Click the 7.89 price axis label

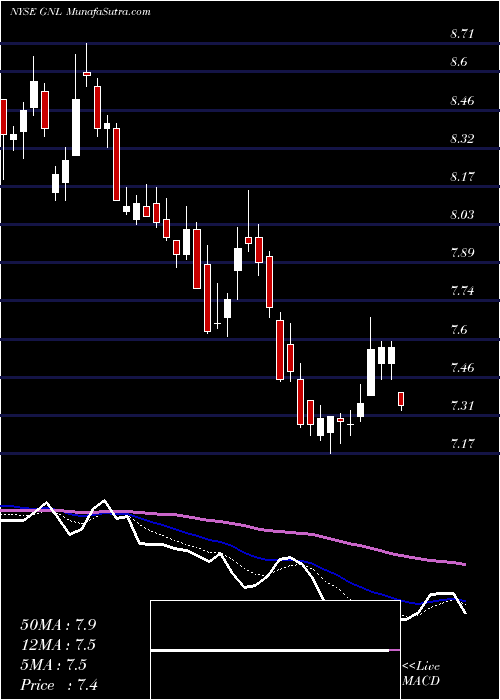coord(462,253)
